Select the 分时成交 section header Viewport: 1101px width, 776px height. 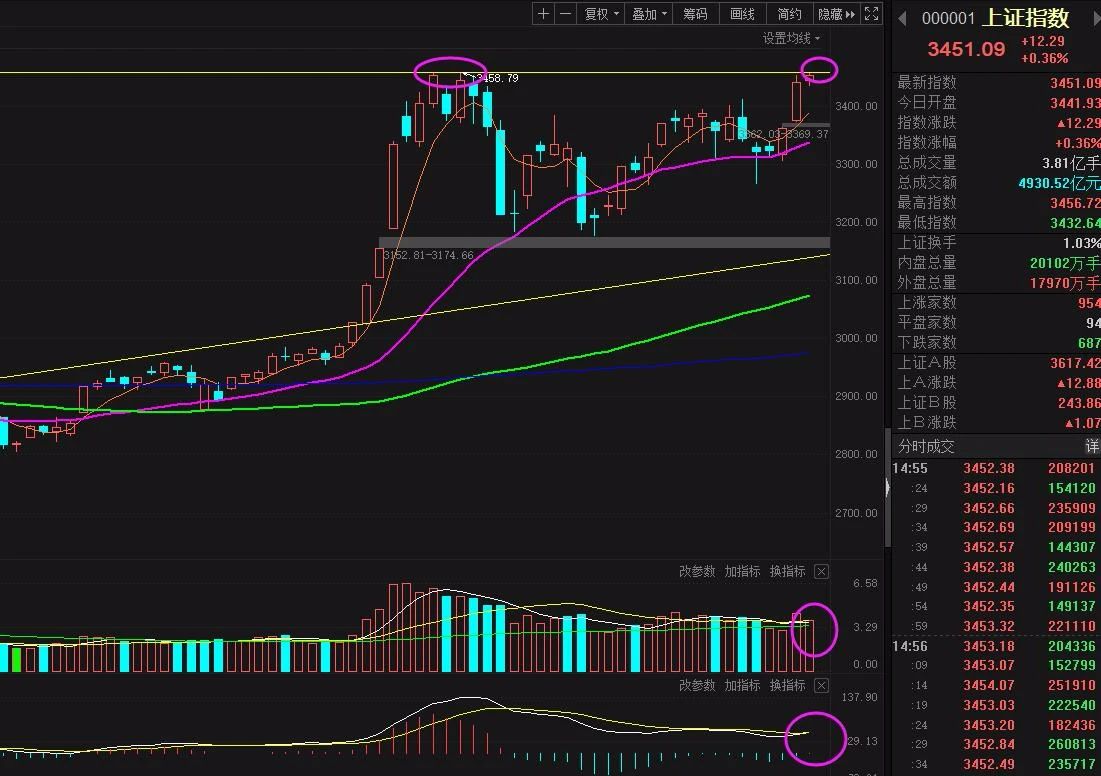(926, 447)
